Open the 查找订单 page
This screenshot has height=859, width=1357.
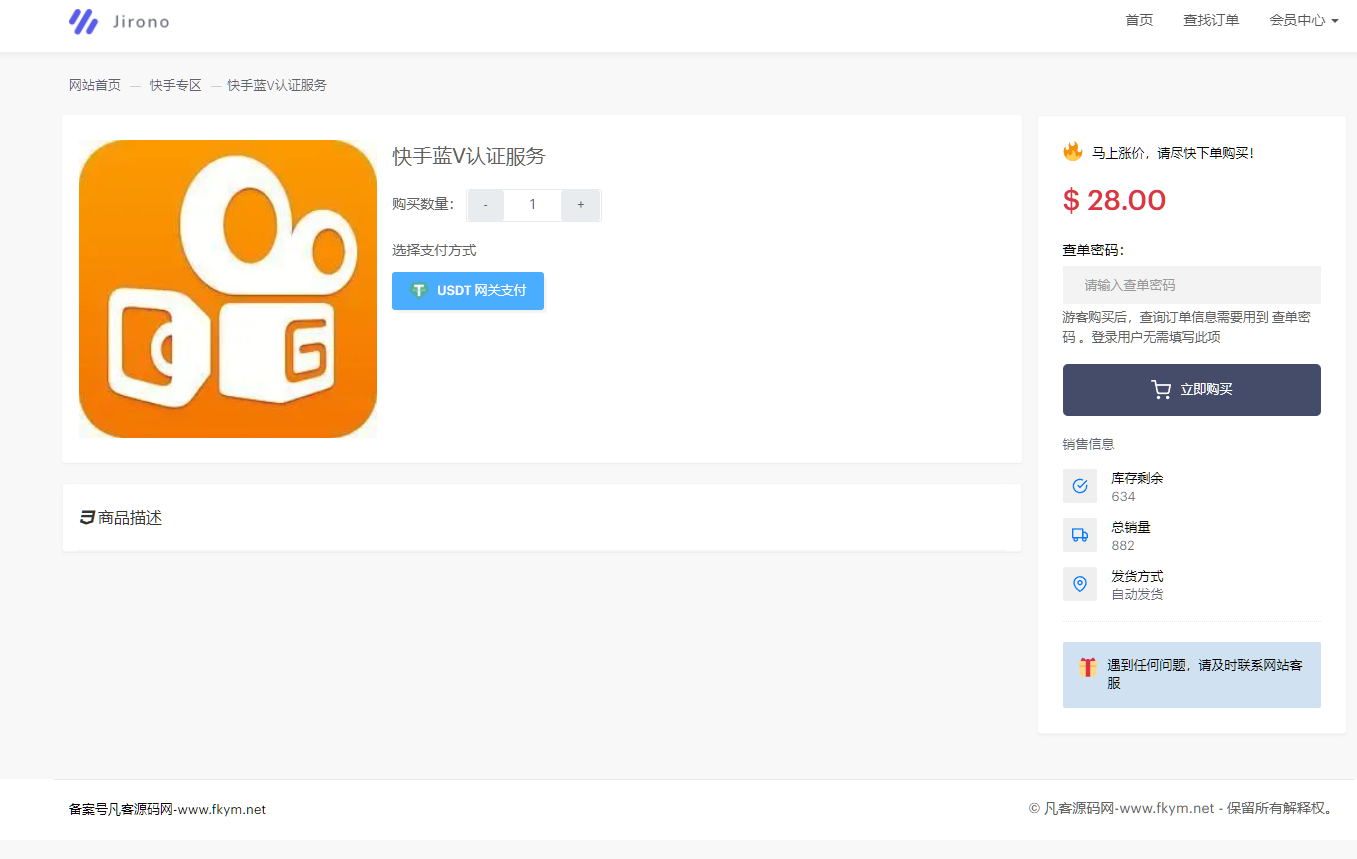point(1211,20)
